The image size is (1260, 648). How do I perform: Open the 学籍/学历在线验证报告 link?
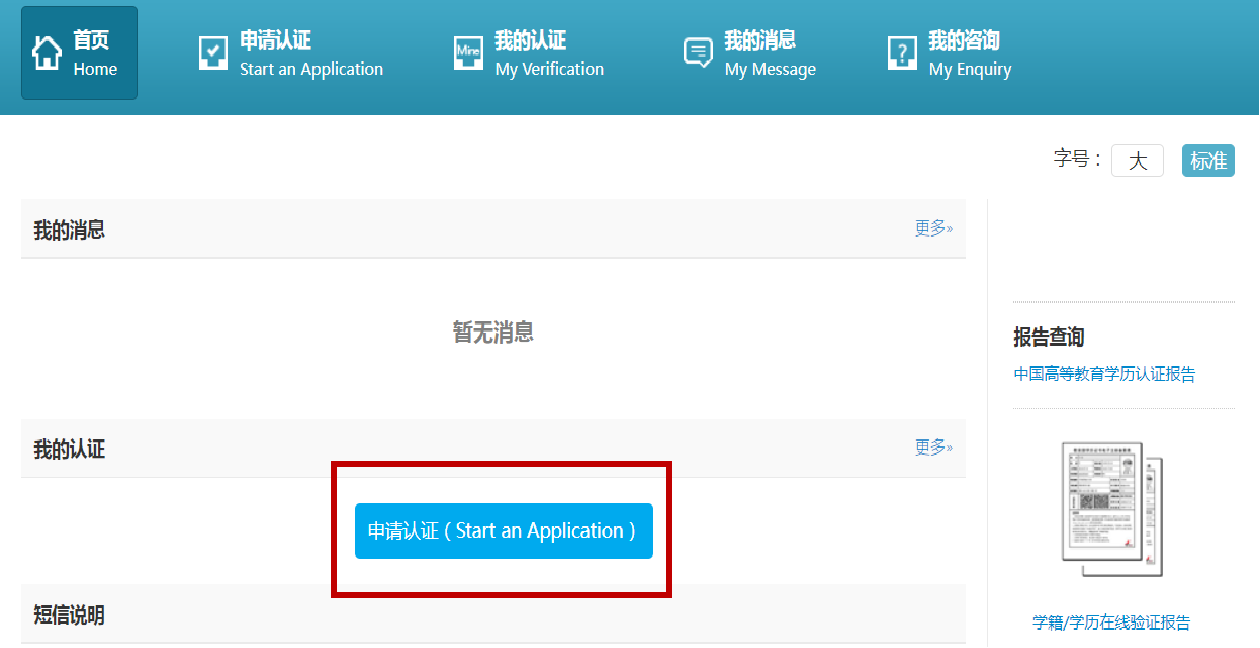(1111, 622)
